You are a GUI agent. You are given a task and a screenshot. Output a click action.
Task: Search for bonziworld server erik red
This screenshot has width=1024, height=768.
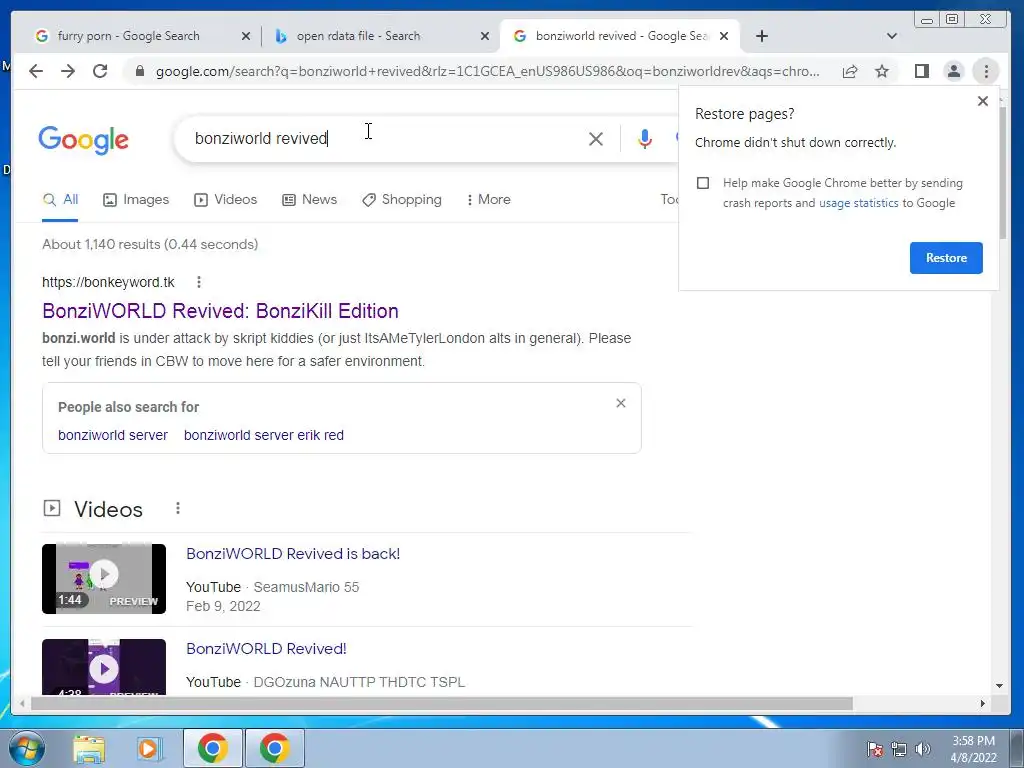[264, 435]
